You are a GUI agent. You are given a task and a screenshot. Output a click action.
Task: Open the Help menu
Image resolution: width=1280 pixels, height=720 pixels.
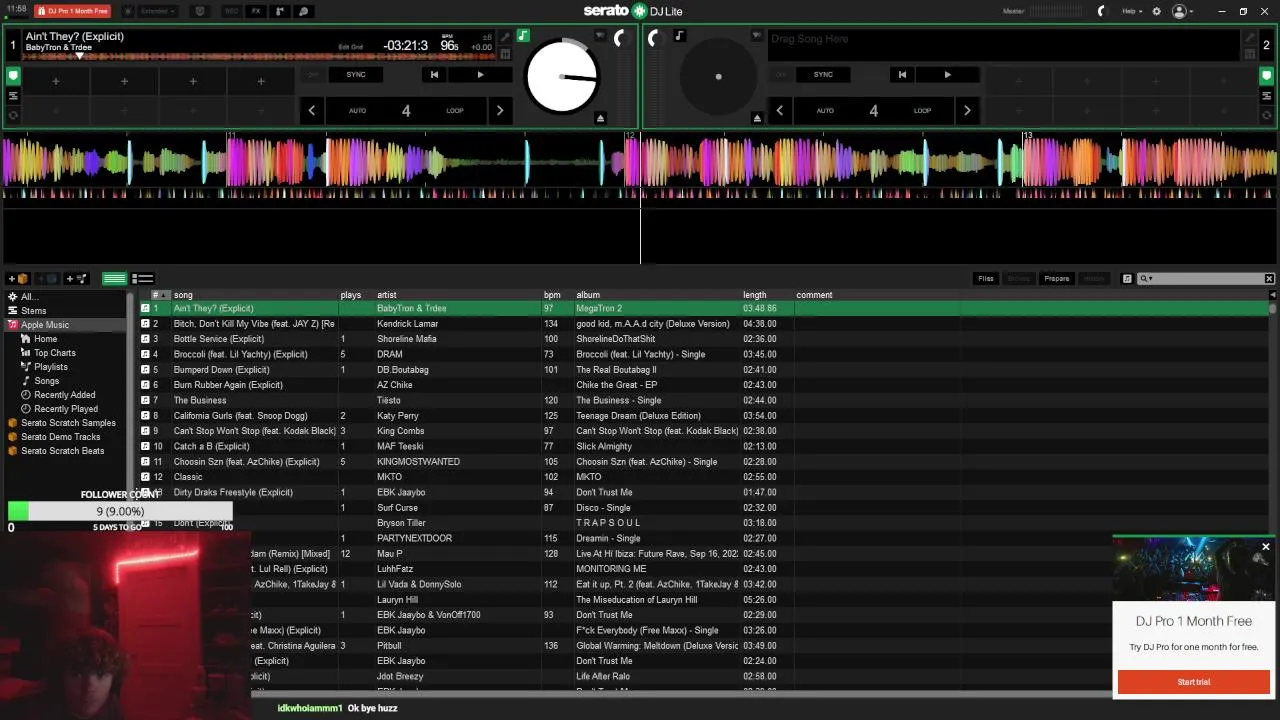click(1131, 11)
